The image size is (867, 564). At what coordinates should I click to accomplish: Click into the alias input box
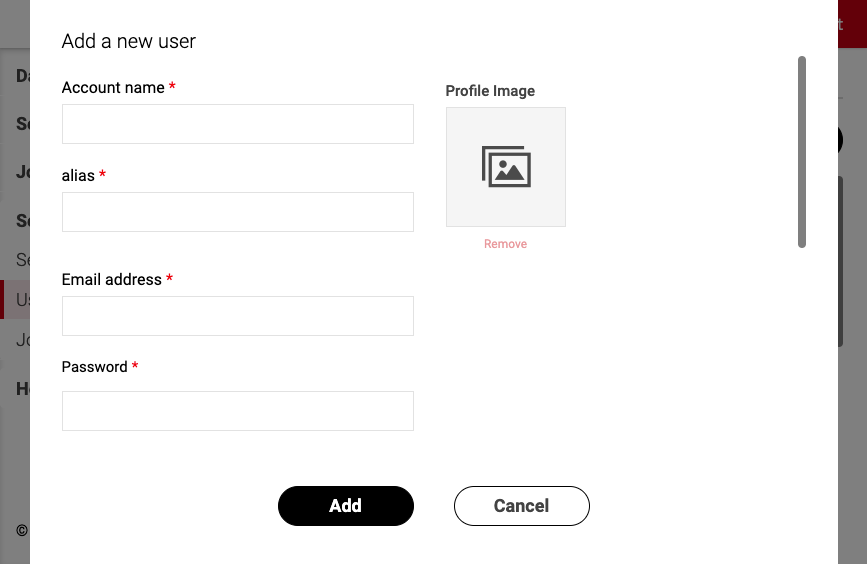point(238,212)
